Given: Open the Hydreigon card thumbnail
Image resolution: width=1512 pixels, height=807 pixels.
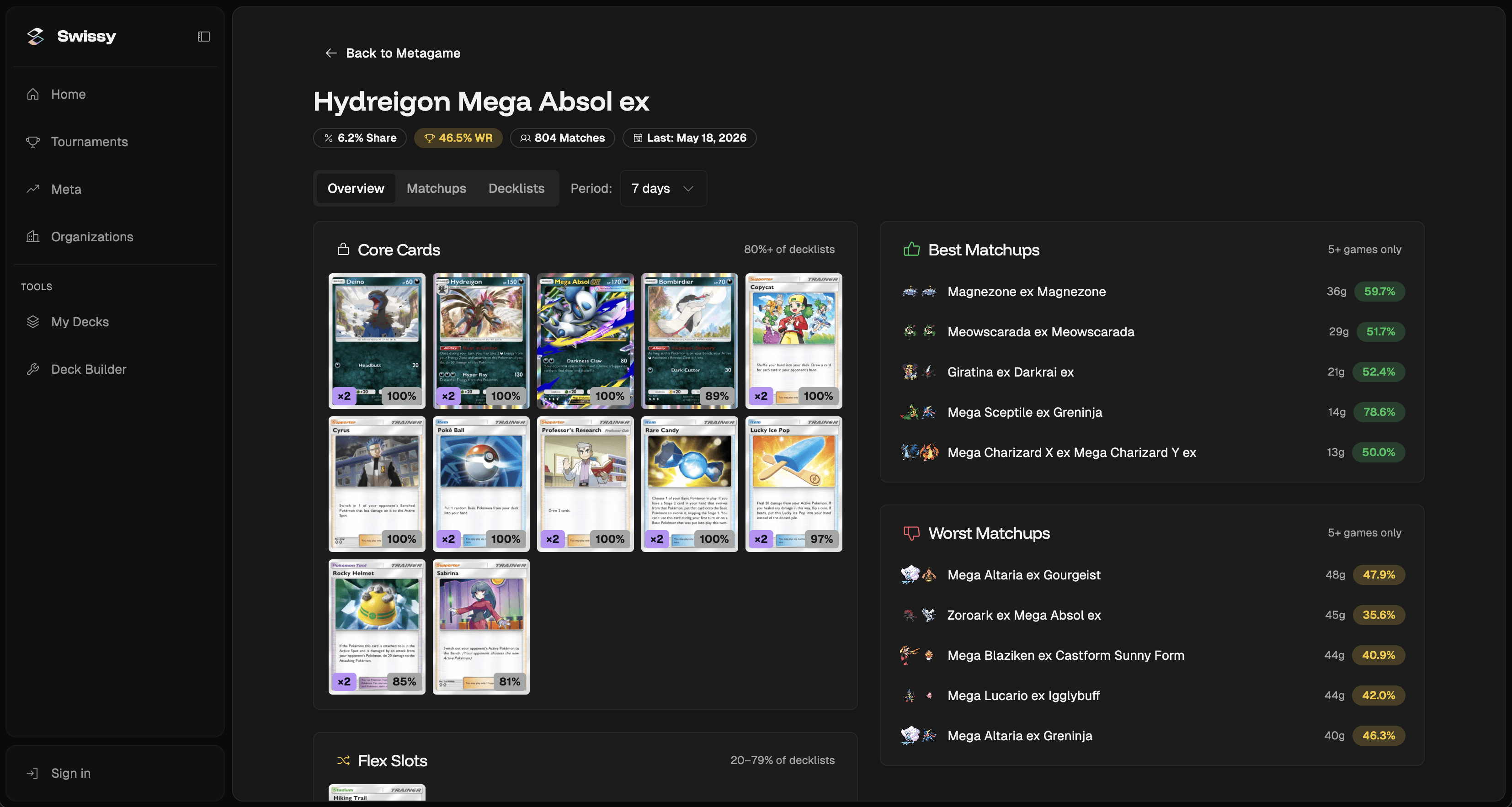Looking at the screenshot, I should pyautogui.click(x=481, y=341).
